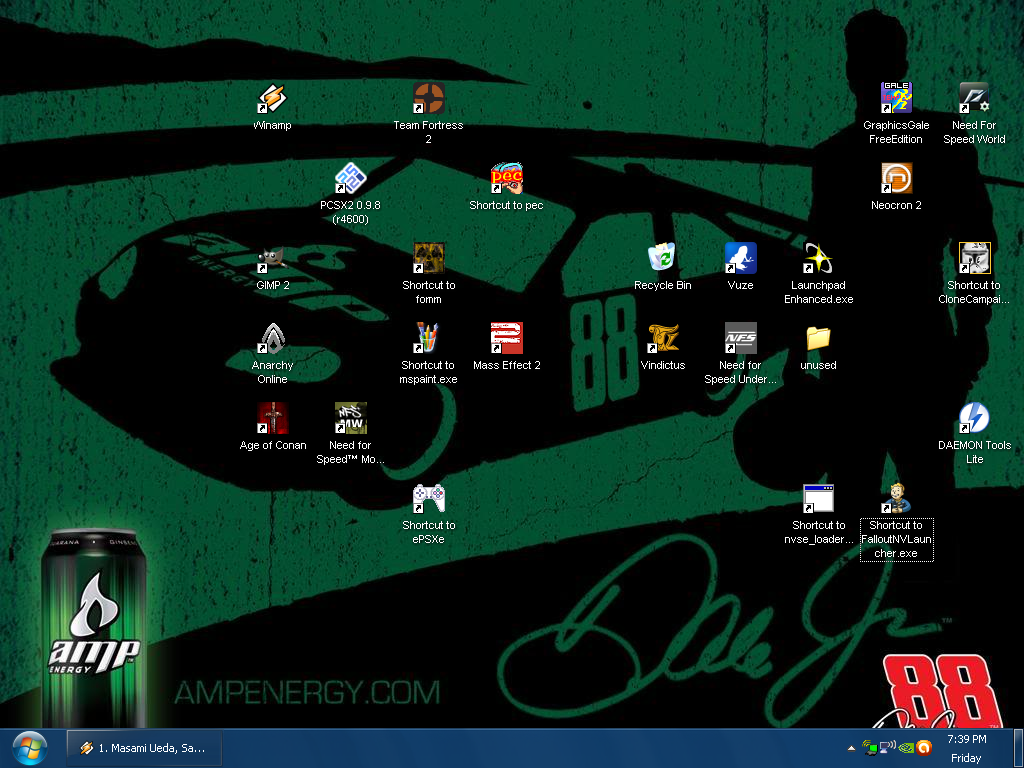Activate Winamp taskbar button 'Masami Ueda, Sa...'

coord(144,748)
